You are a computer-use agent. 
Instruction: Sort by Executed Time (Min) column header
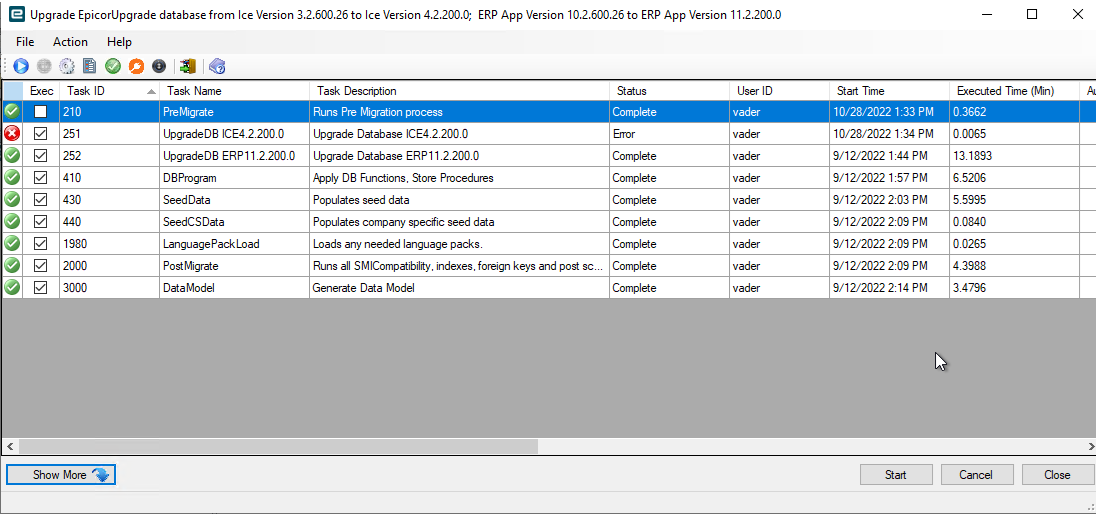1015,91
